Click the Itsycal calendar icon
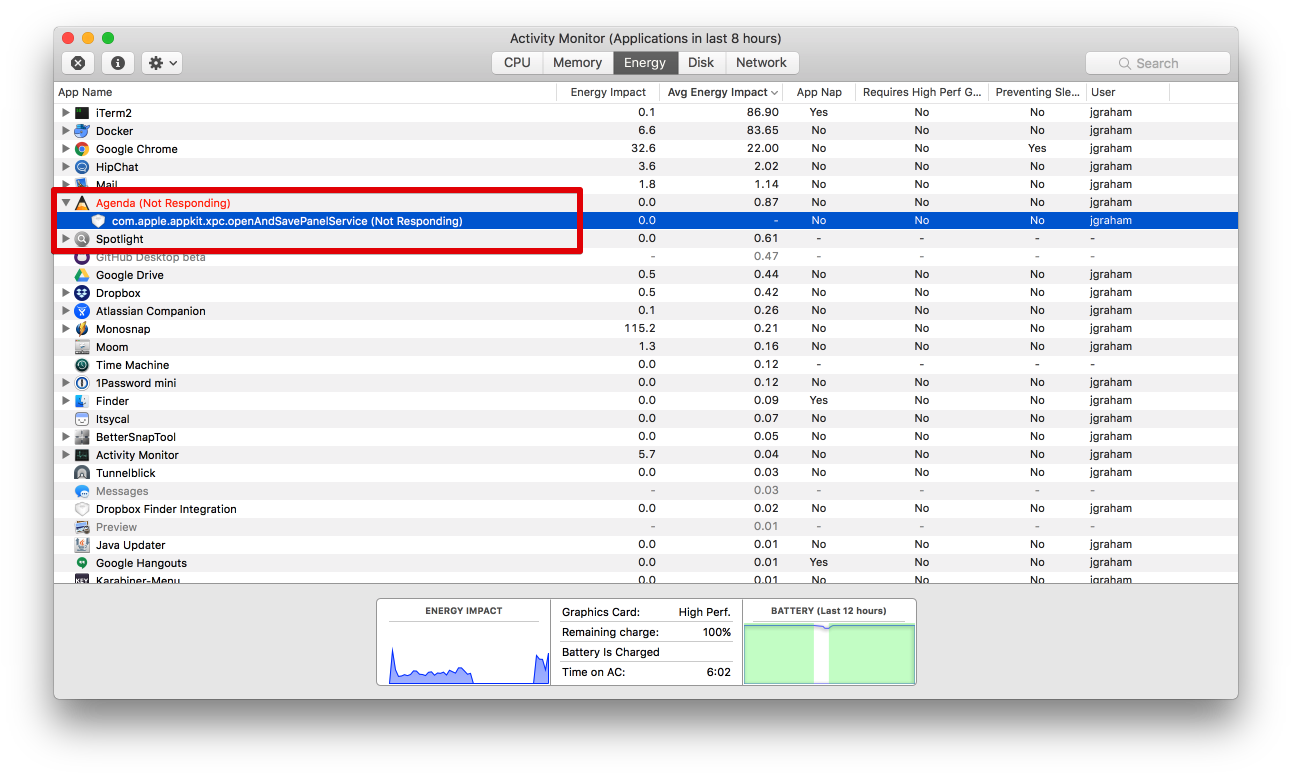The width and height of the screenshot is (1291, 773). [82, 419]
